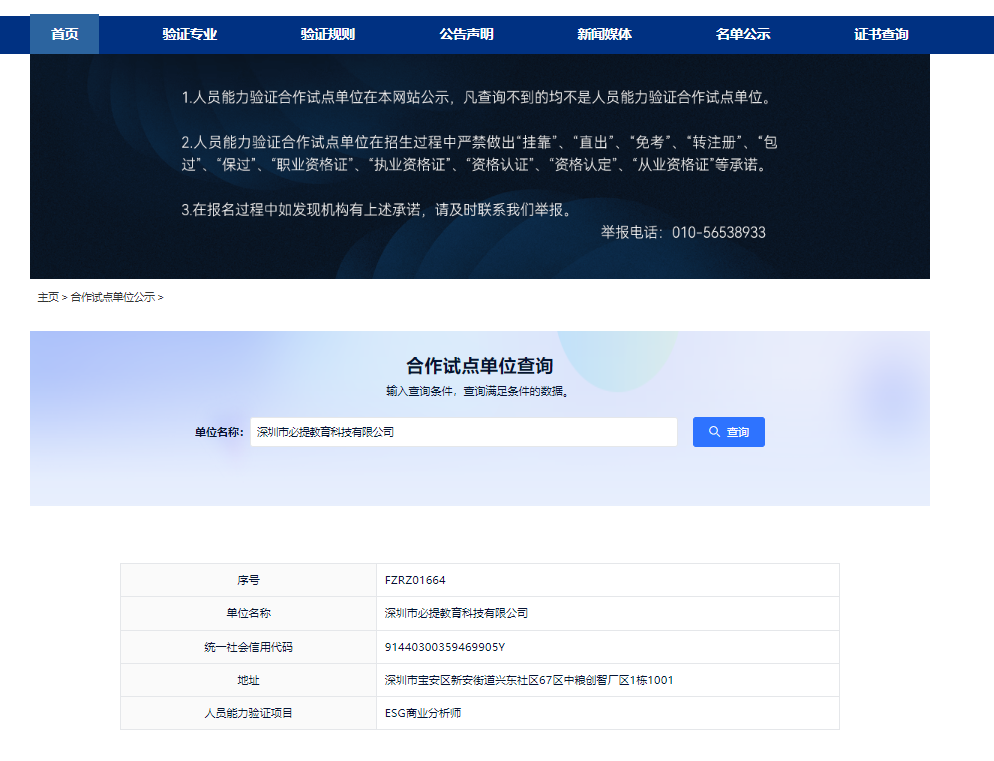Screen dimensions: 994x761
Task: Click inside the 单位名称 input field
Action: [465, 431]
